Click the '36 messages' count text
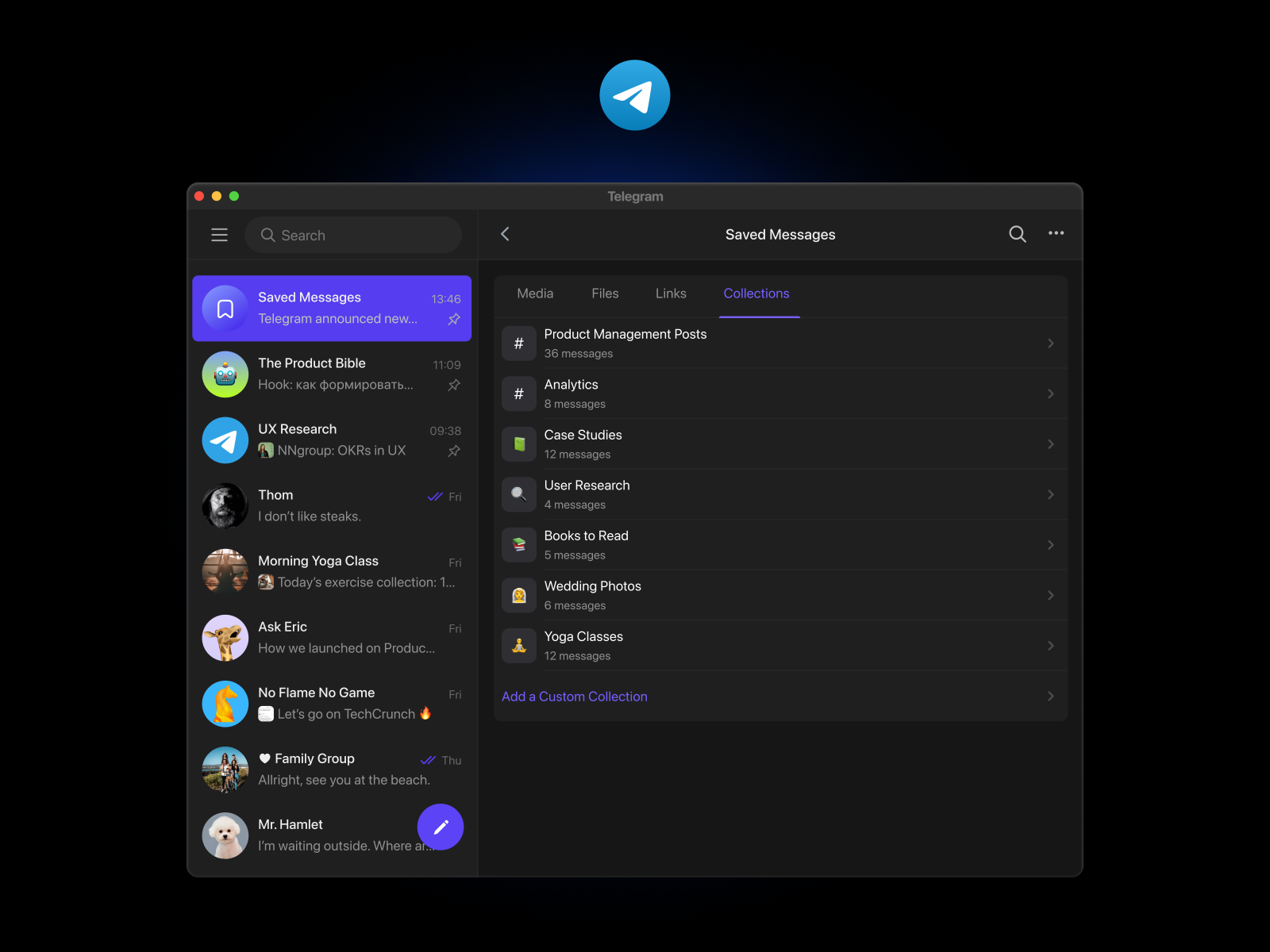The width and height of the screenshot is (1270, 952). [x=579, y=354]
